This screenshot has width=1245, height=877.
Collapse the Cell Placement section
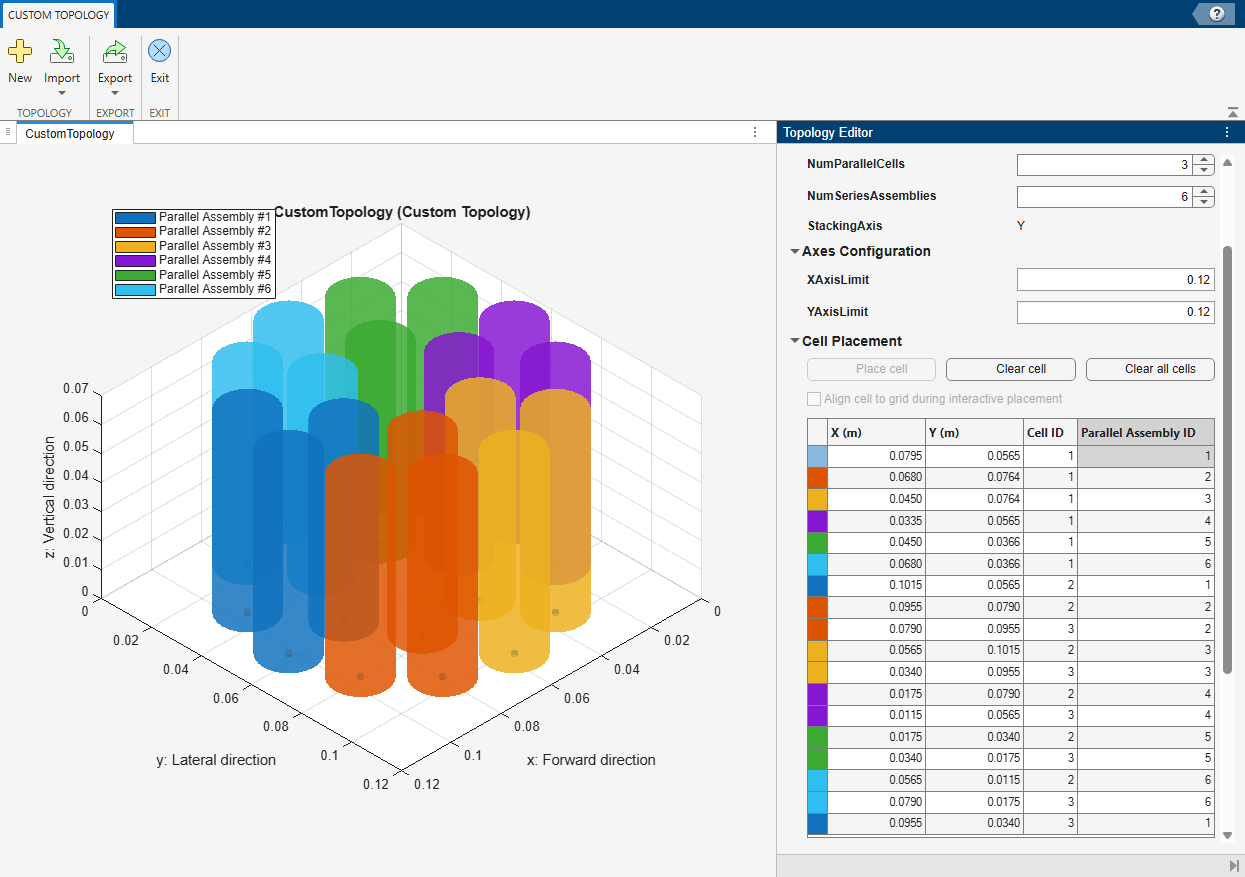pos(795,342)
